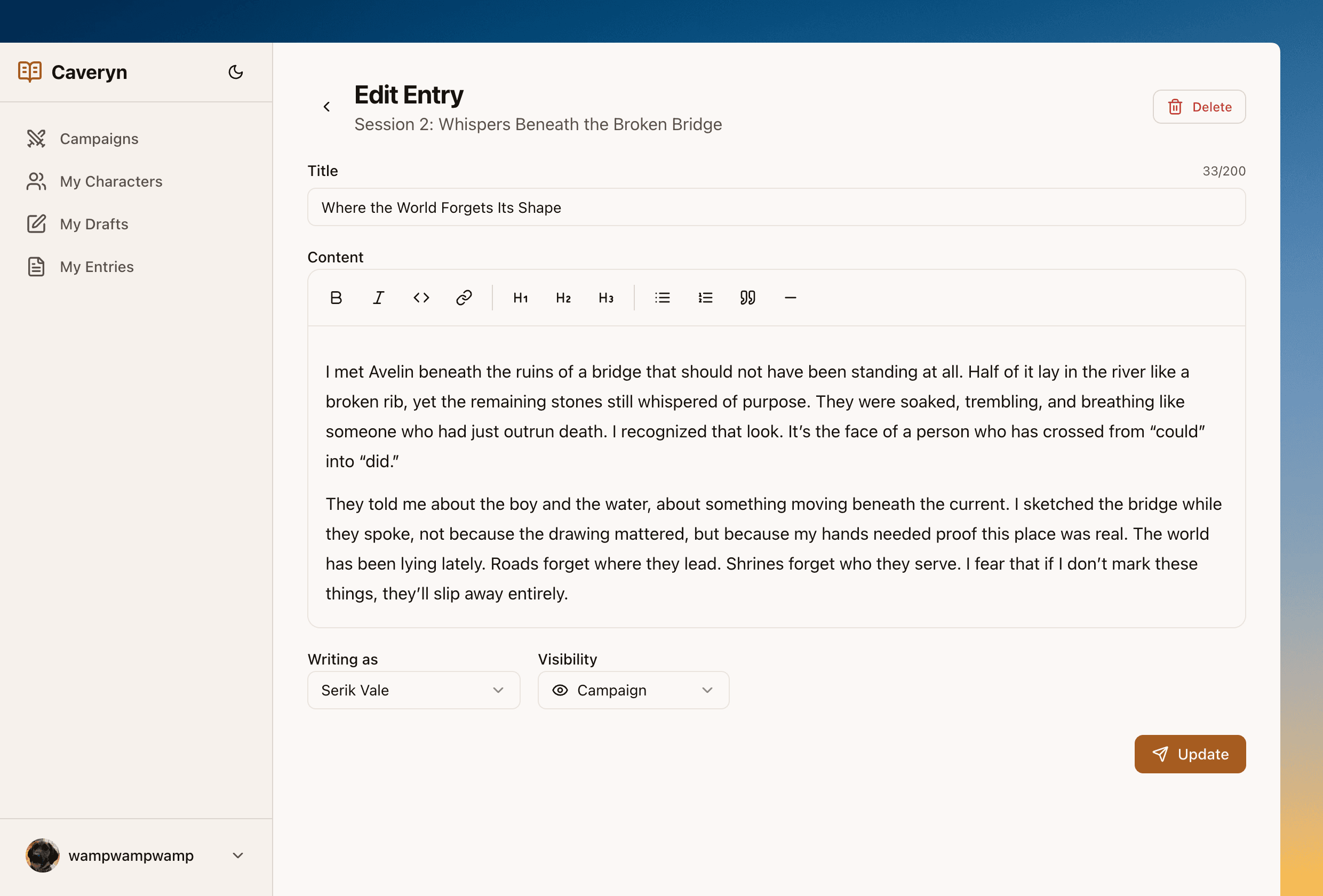Screen dimensions: 1323x896
Task: Insert a blockquote
Action: tap(747, 297)
